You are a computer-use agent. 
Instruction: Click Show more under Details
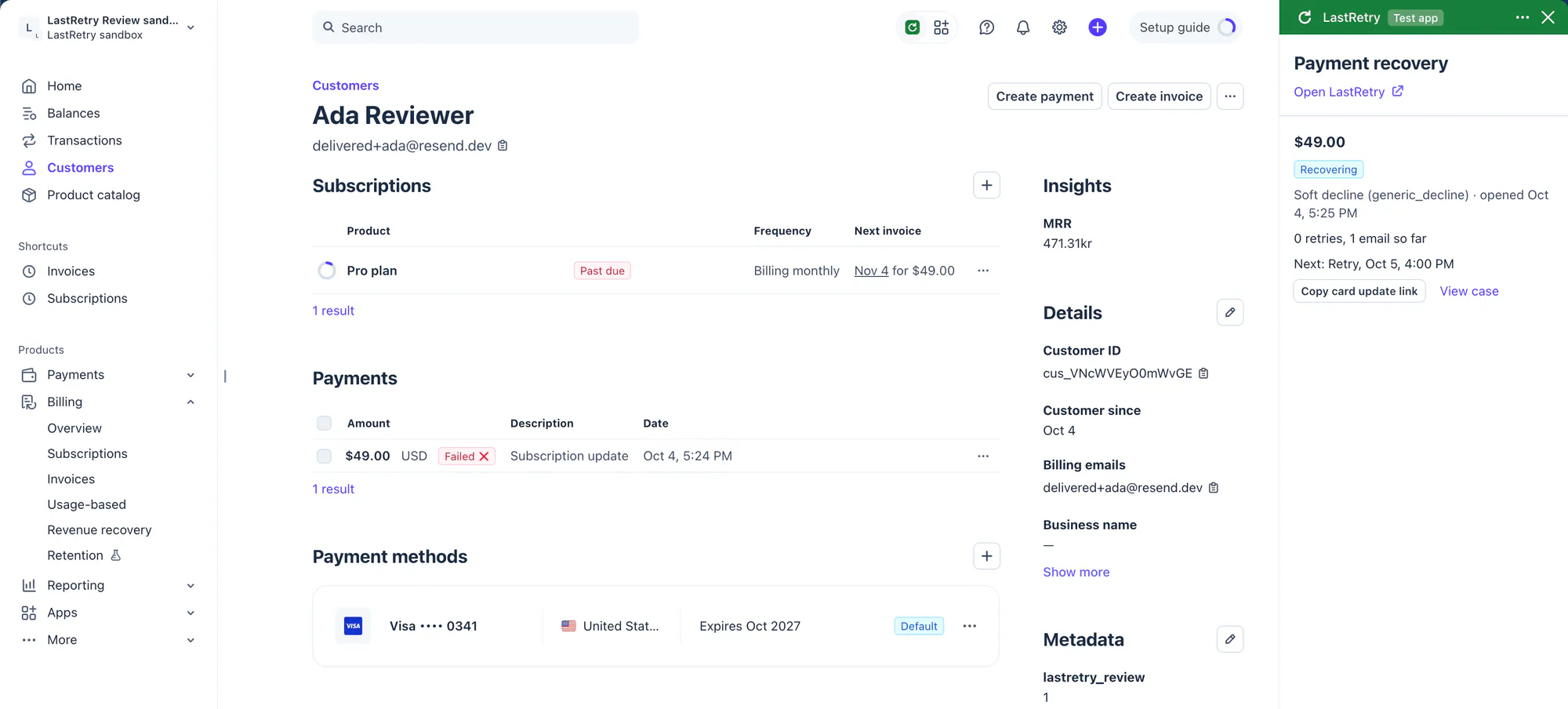point(1076,572)
